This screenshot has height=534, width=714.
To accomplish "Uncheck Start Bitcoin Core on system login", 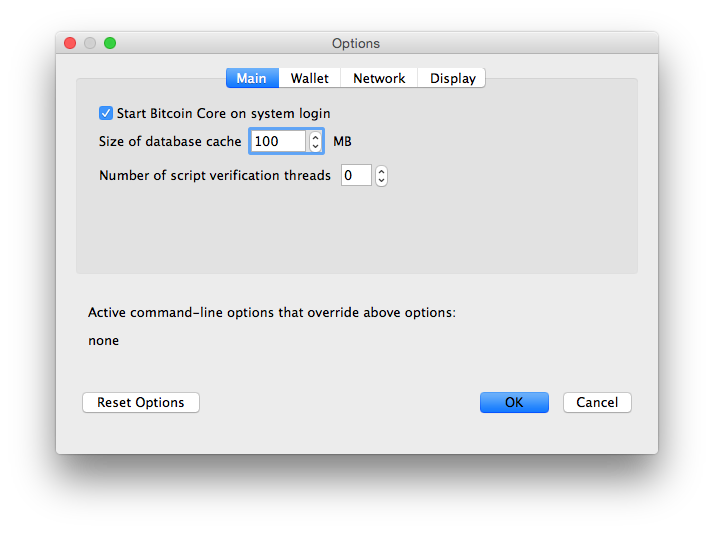I will click(x=106, y=113).
